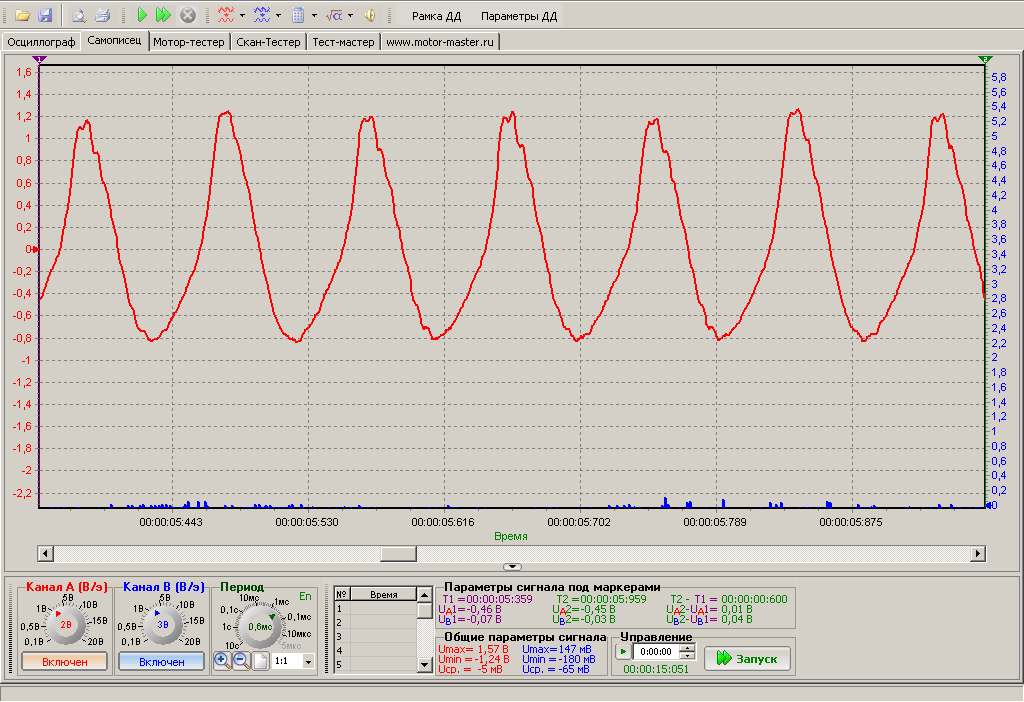The height and width of the screenshot is (702, 1024).
Task: Click the Параметры ДД toolbar button
Action: [519, 16]
